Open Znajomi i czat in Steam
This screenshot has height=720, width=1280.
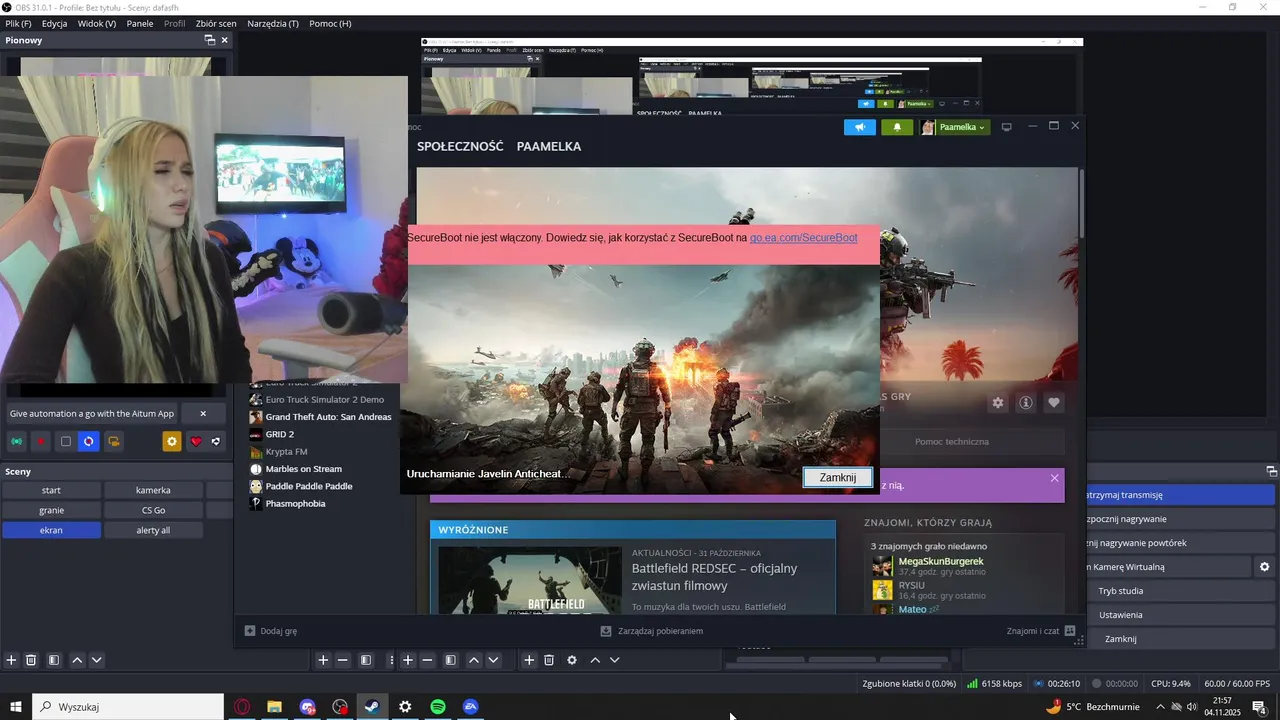1041,631
